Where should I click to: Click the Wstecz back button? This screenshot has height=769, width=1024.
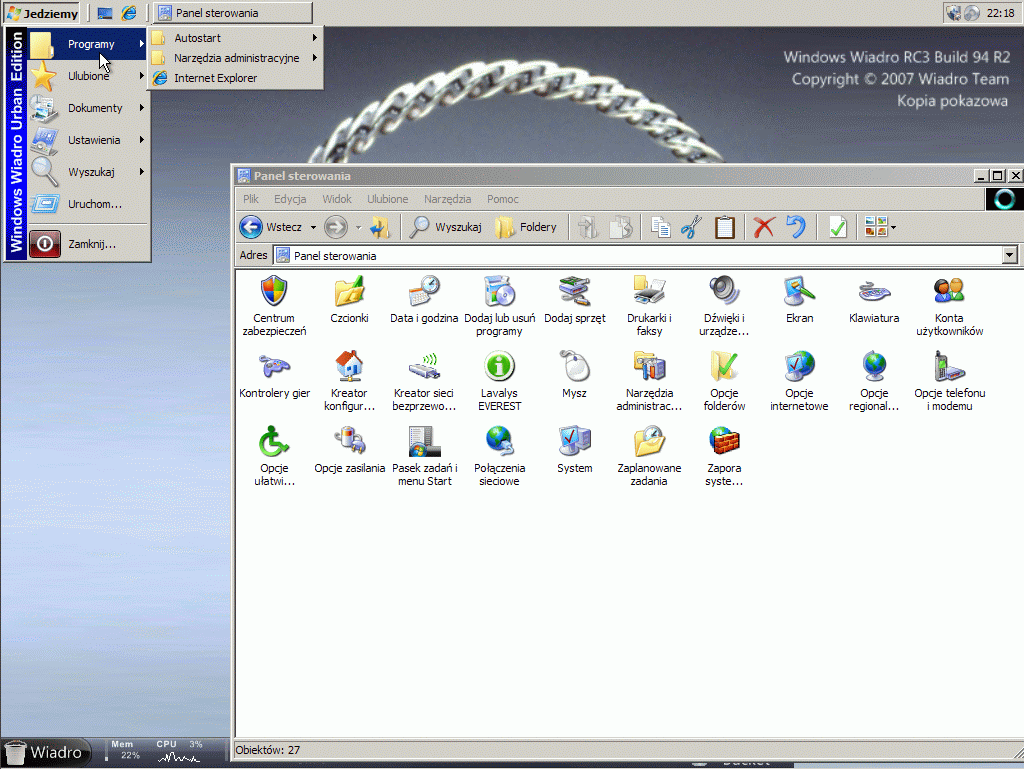tap(271, 227)
